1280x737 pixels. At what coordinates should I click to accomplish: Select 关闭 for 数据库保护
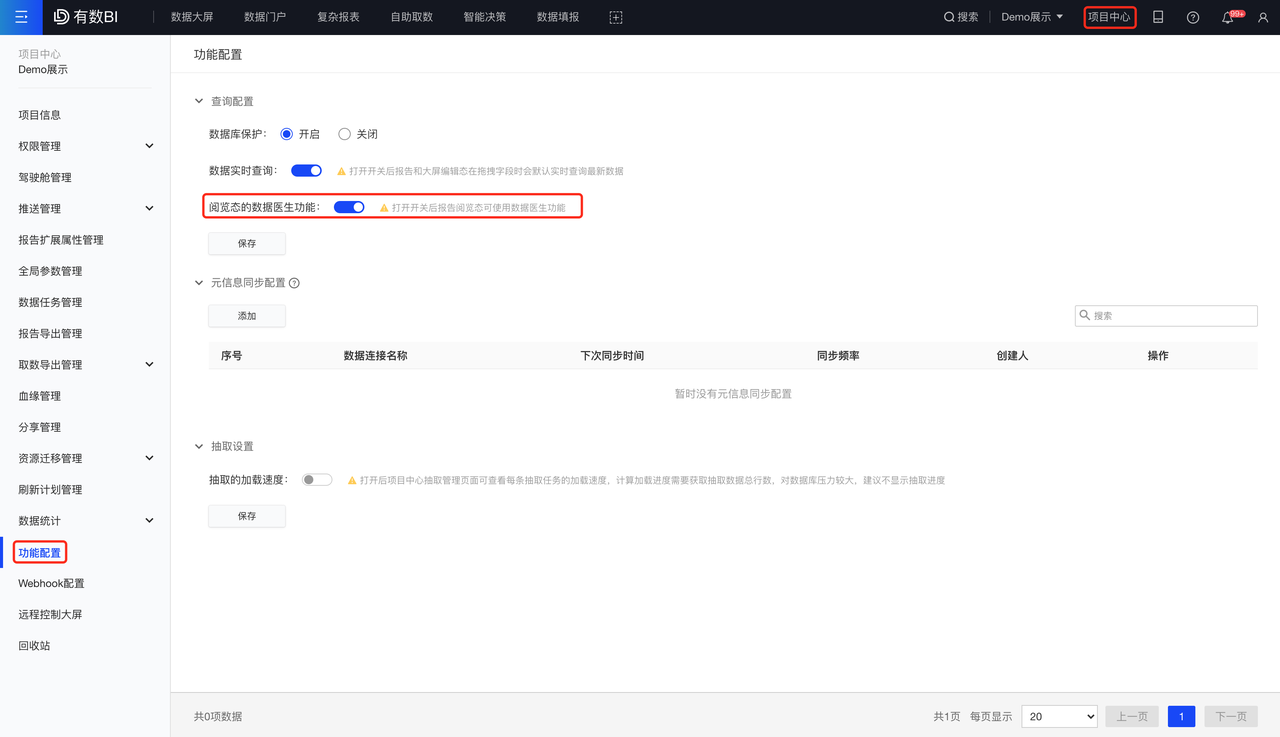(x=344, y=134)
